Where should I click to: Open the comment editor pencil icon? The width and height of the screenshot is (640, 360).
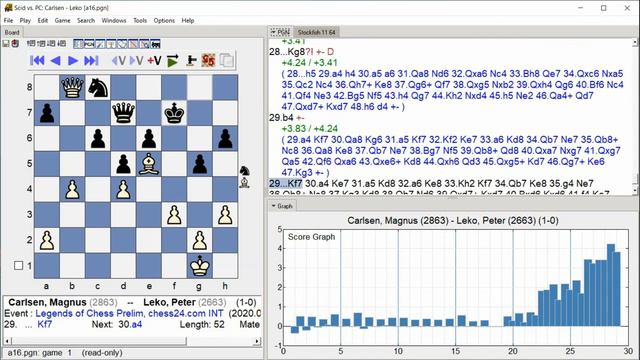(100, 44)
